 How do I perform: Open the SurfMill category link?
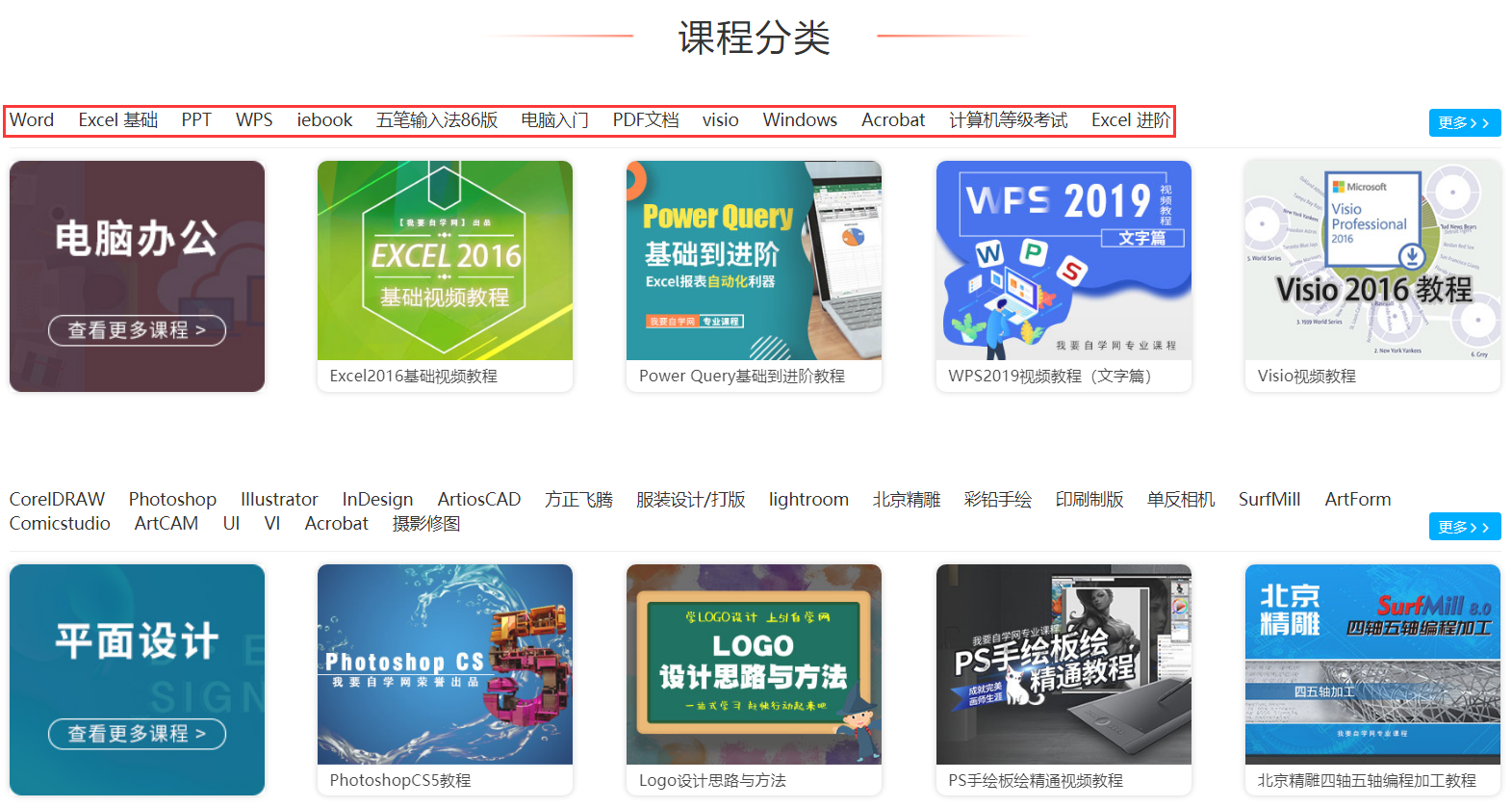1269,499
